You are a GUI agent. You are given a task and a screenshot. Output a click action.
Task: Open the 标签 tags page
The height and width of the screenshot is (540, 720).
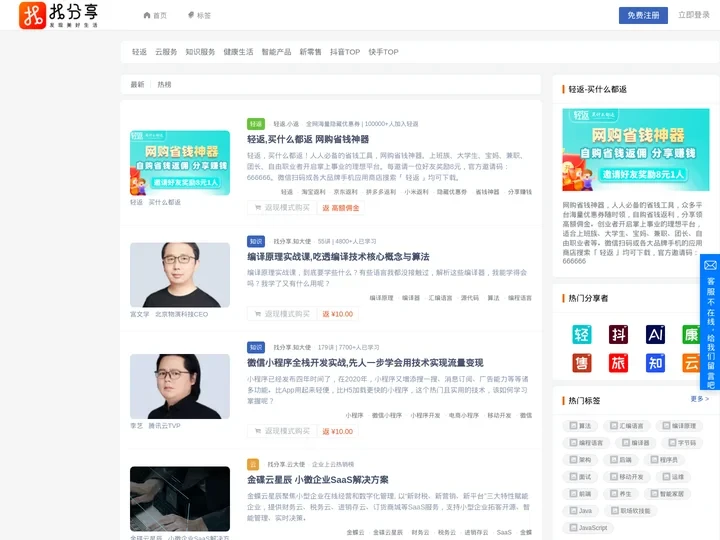[x=199, y=15]
